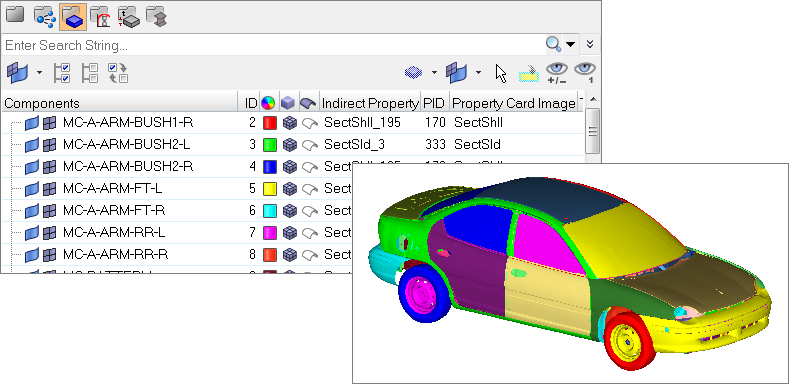The image size is (789, 384).
Task: Sort by Property Card Image column header
Action: tap(513, 103)
